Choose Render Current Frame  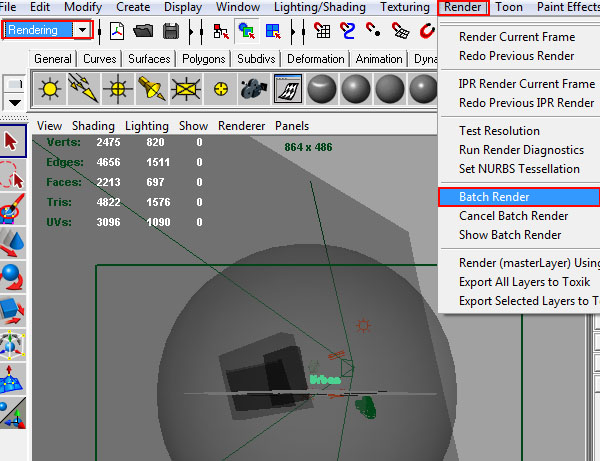[517, 37]
